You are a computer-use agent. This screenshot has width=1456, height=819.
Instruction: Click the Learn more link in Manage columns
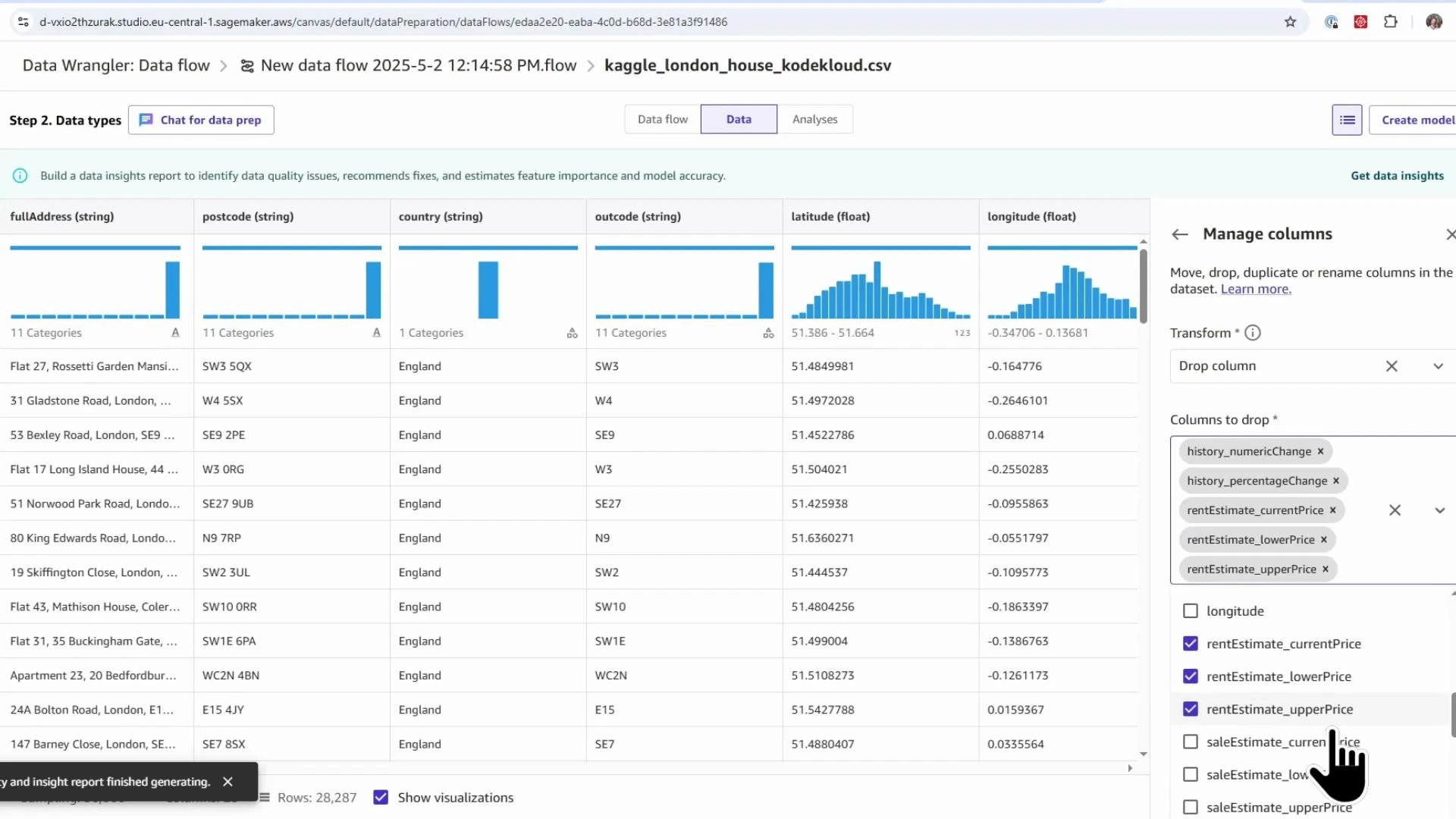(1255, 289)
